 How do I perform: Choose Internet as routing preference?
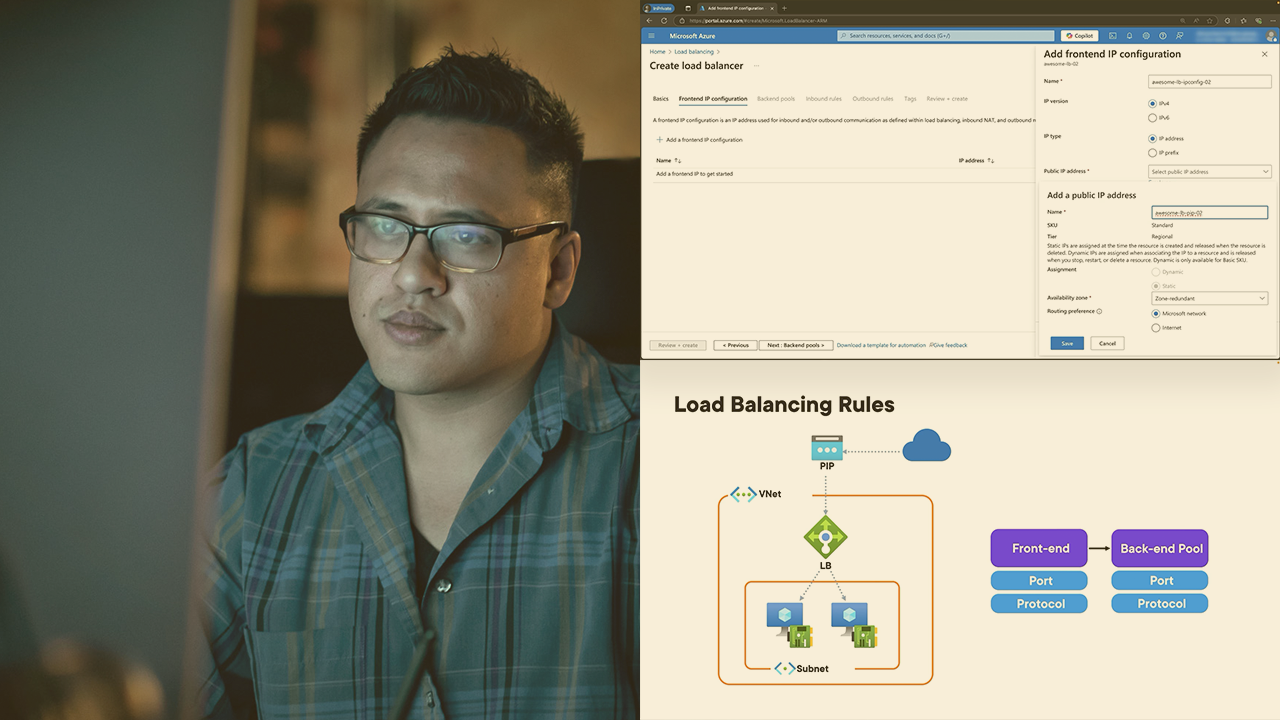(1157, 325)
